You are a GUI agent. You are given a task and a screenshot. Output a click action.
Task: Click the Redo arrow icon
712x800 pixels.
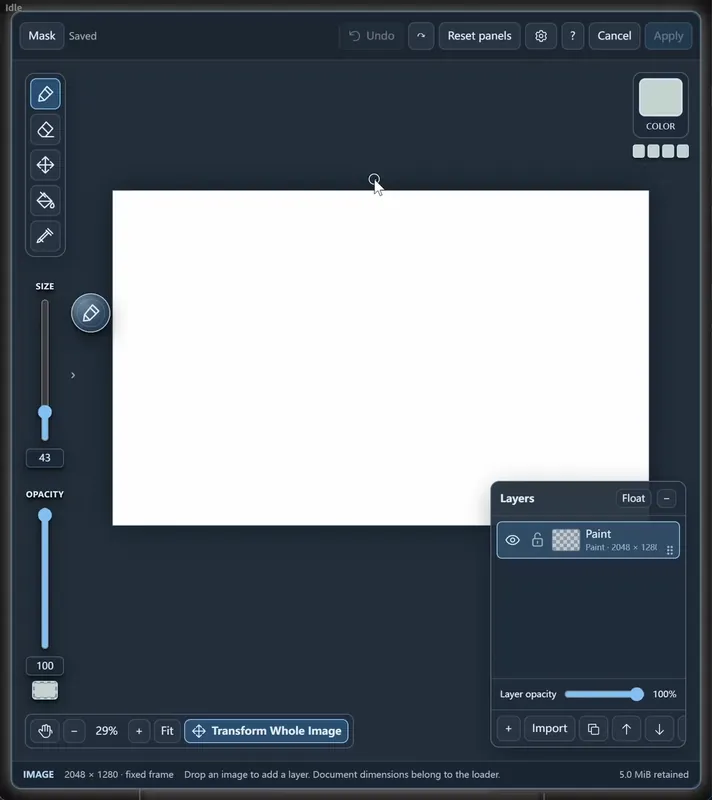click(421, 36)
